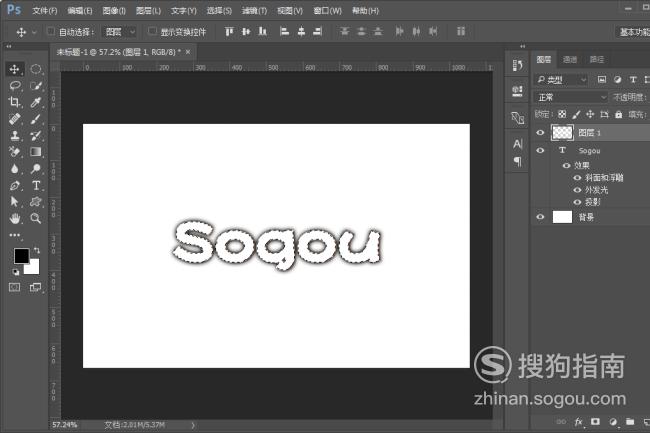Click align left edges button
Image resolution: width=650 pixels, height=433 pixels.
point(284,31)
